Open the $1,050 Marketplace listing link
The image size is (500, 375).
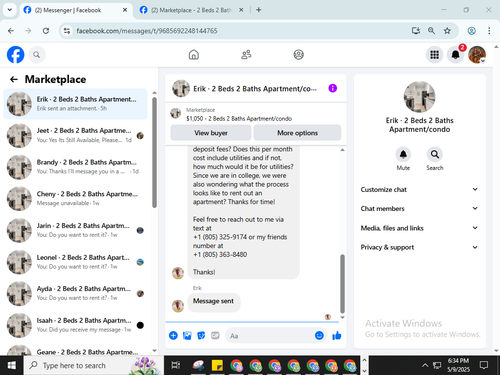[x=239, y=118]
